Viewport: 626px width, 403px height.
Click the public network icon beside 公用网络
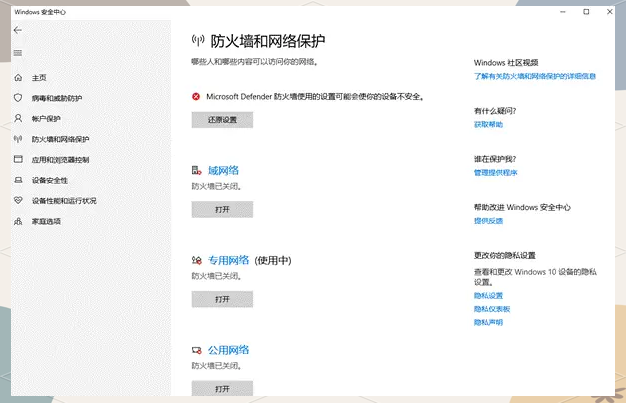pos(196,350)
